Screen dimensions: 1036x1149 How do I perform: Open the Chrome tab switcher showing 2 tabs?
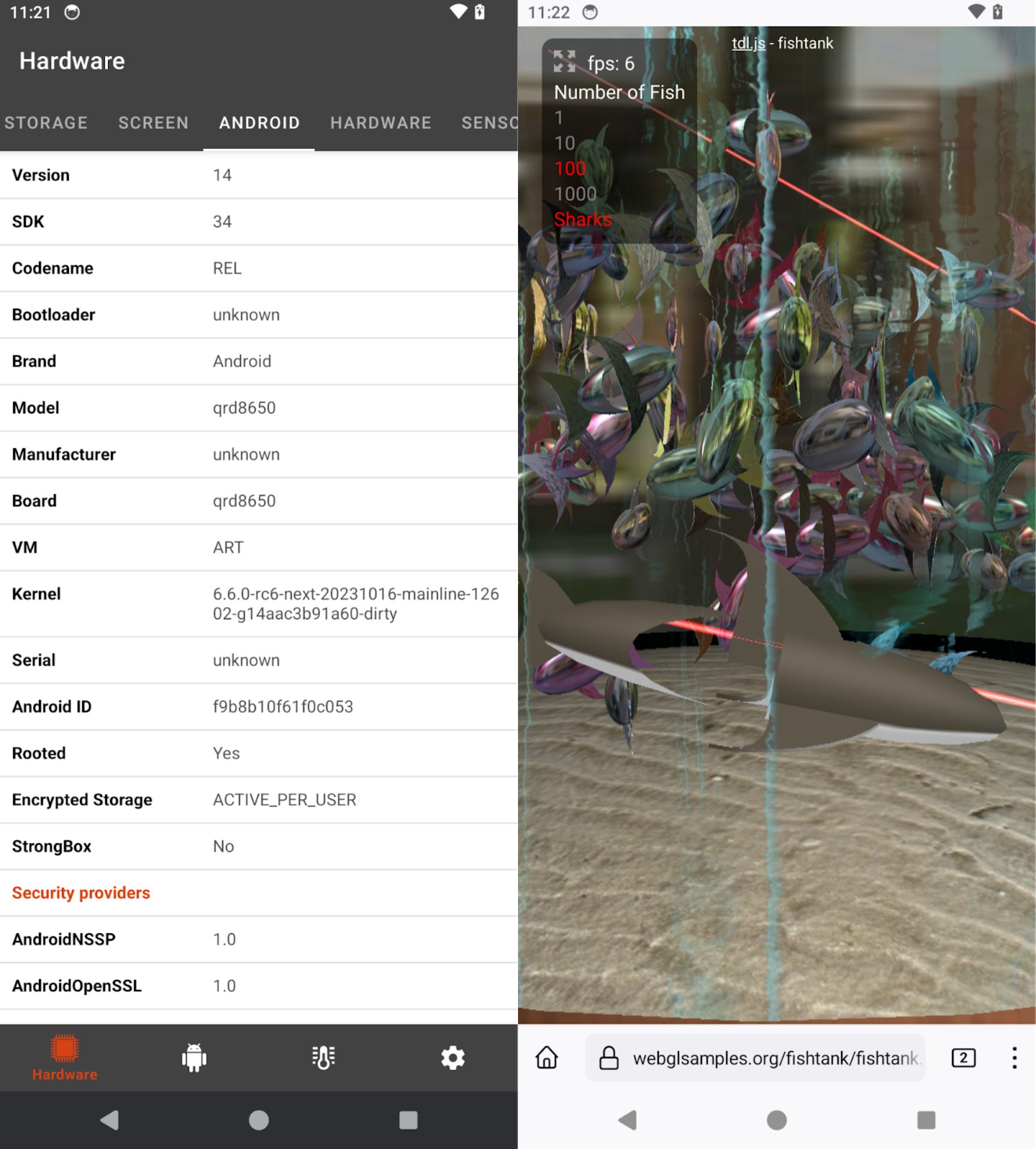coord(963,1058)
